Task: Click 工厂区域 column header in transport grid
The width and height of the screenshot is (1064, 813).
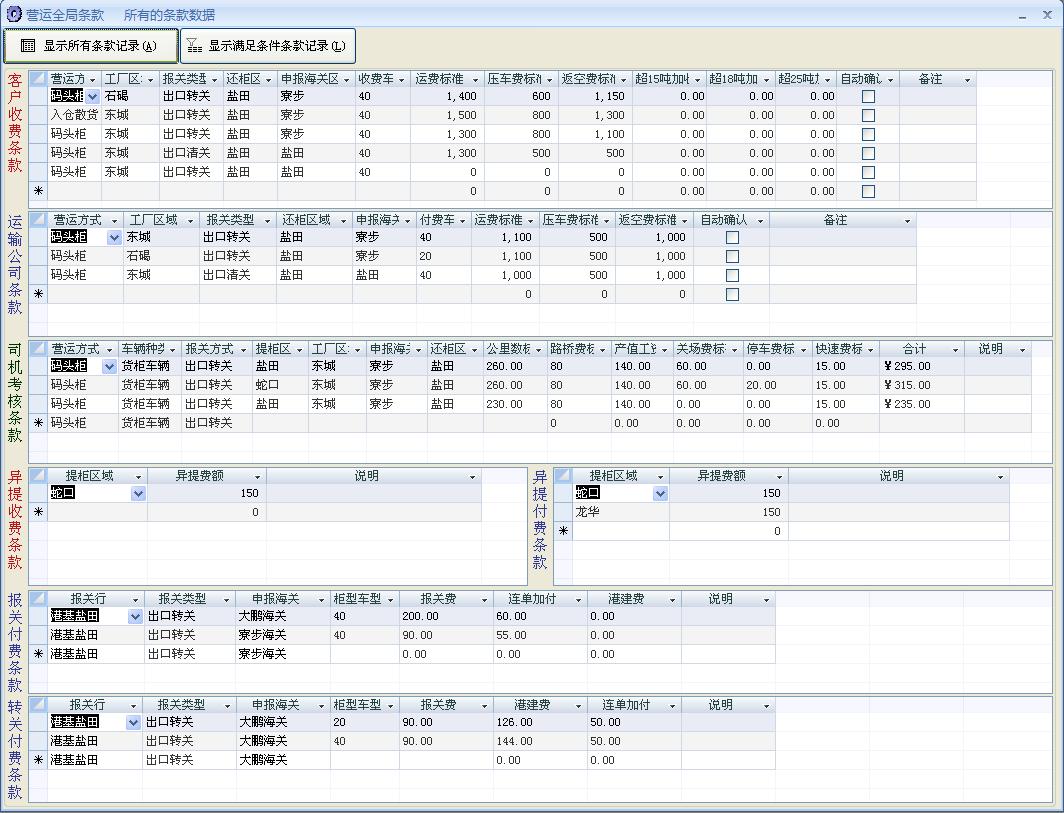Action: [x=161, y=220]
